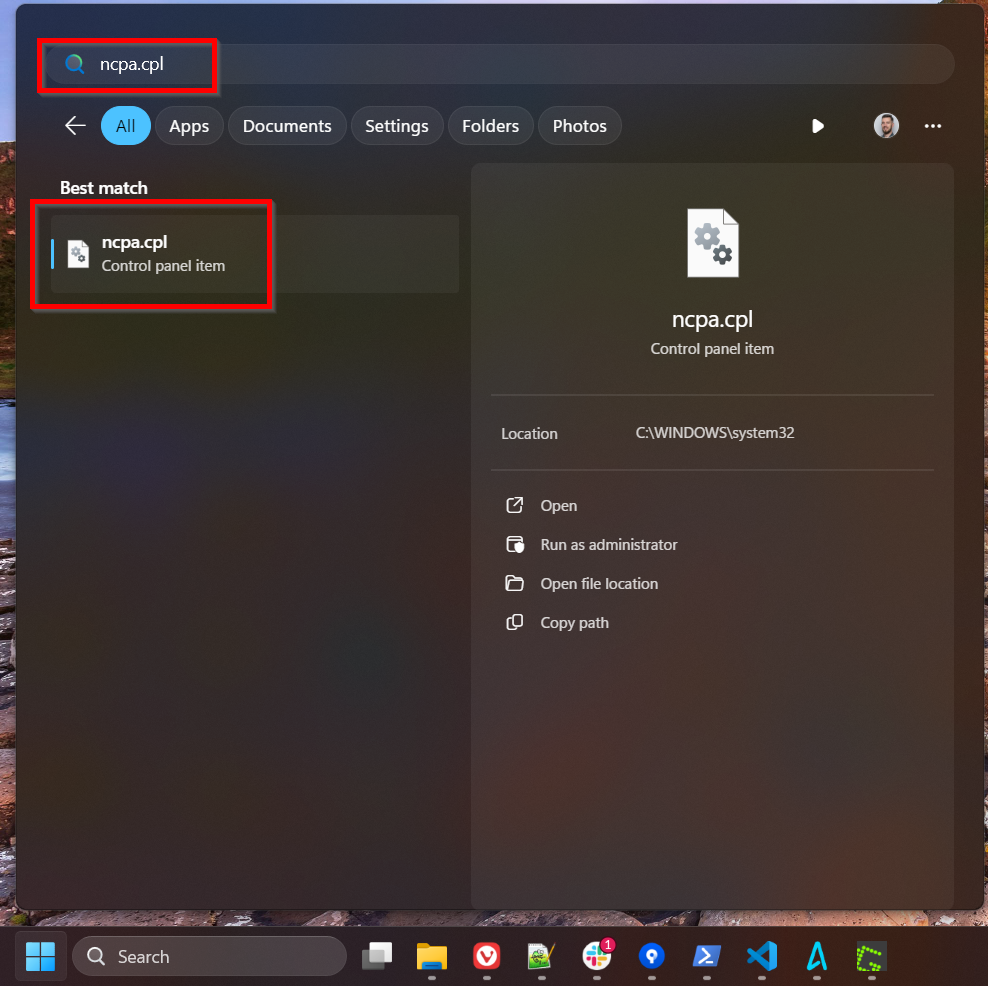The width and height of the screenshot is (988, 986).
Task: Click the large ncpa.cpl icon in preview pane
Action: (x=712, y=243)
